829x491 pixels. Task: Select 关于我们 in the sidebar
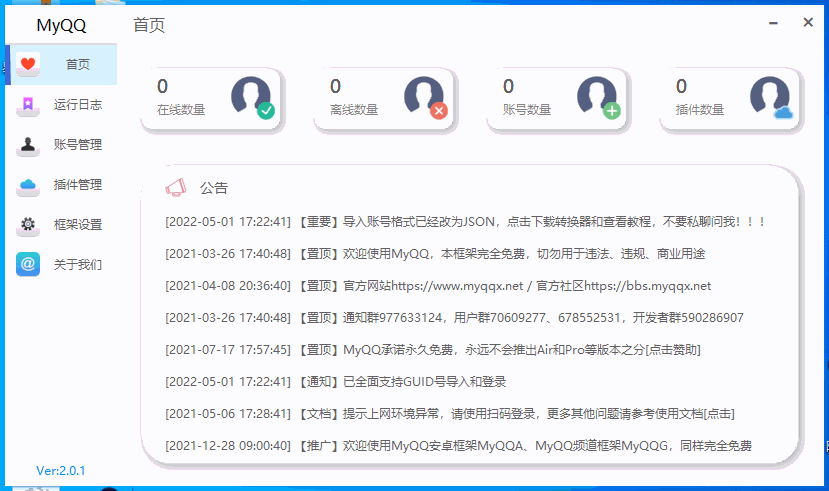coord(61,264)
